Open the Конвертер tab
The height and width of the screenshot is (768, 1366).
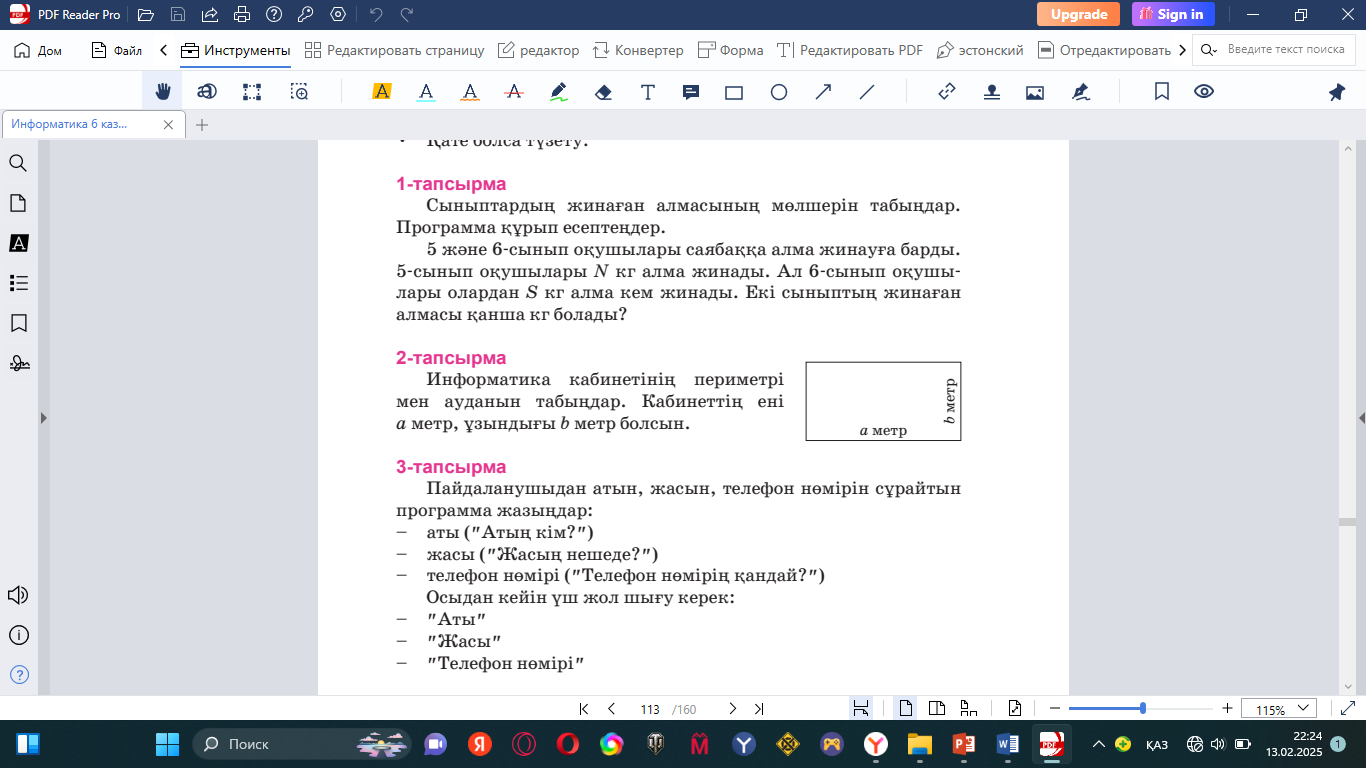tap(638, 50)
